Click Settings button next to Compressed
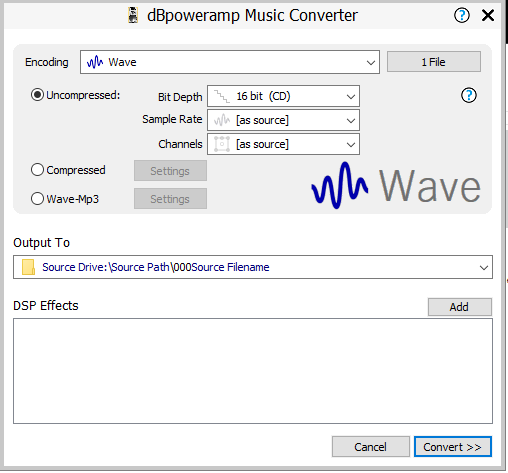This screenshot has height=473, width=508. (x=170, y=171)
